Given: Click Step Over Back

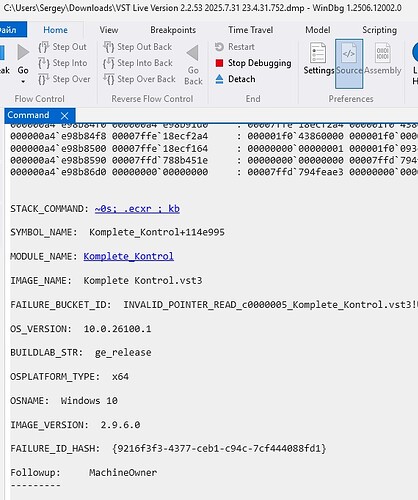Looking at the screenshot, I should click(x=139, y=79).
